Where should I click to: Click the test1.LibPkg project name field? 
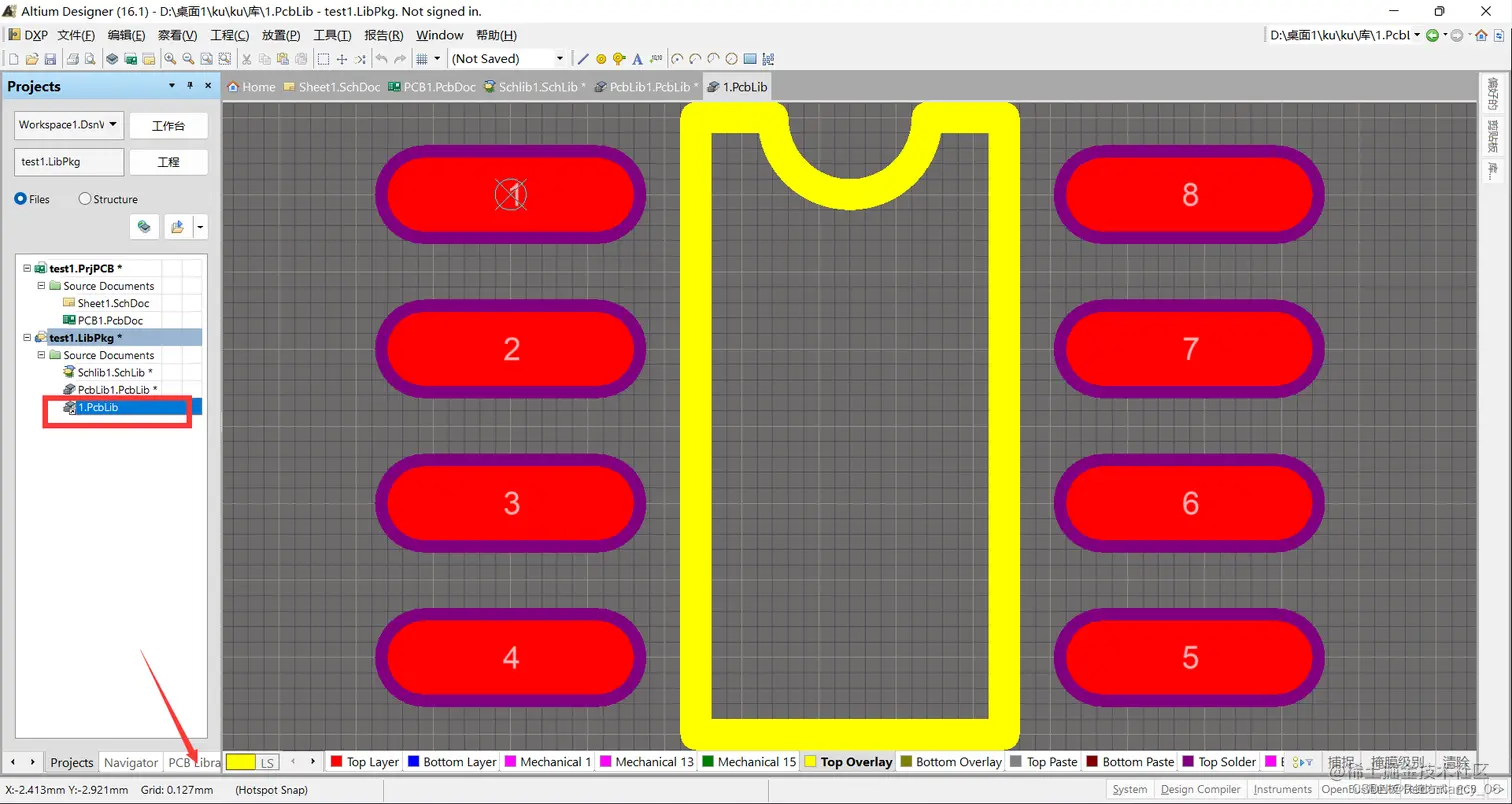point(69,162)
